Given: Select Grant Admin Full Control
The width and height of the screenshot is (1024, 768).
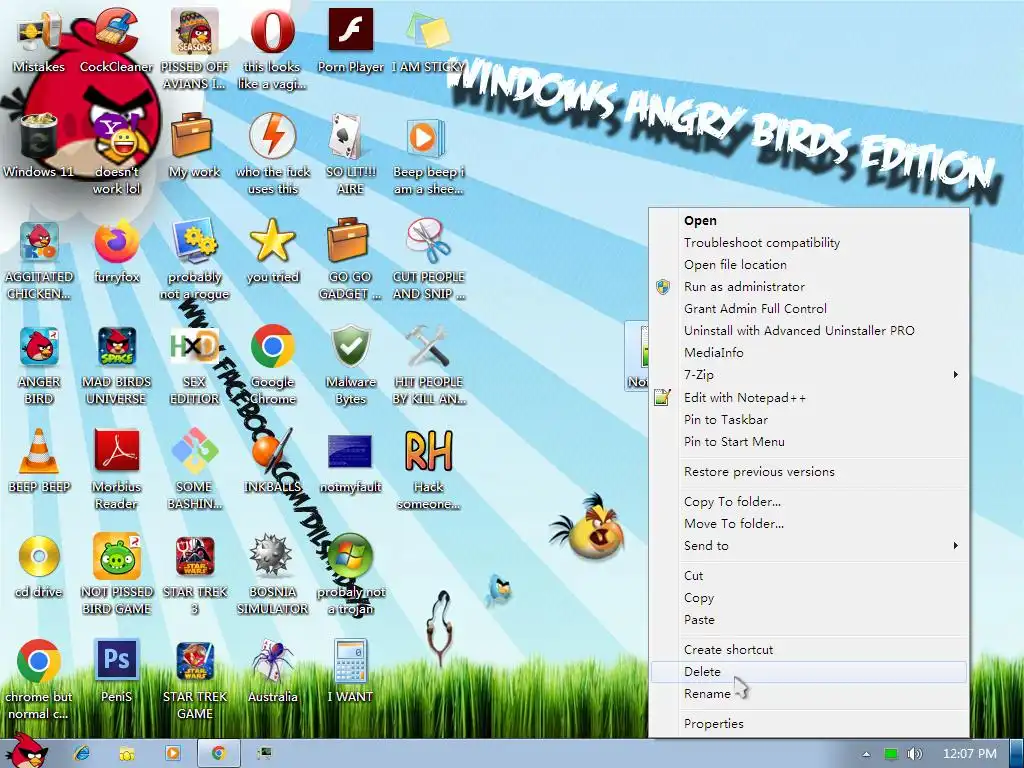Looking at the screenshot, I should (808, 309).
